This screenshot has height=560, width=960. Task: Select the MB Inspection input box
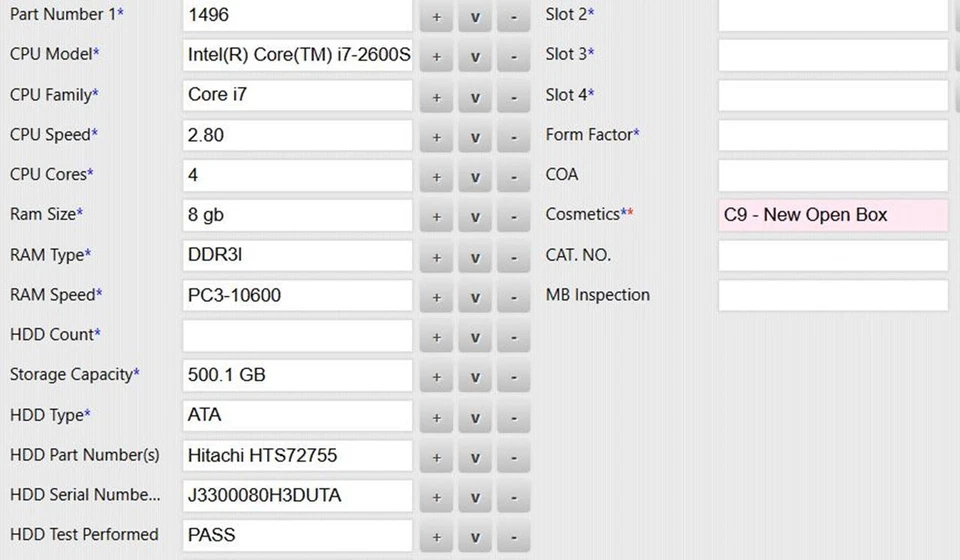(832, 295)
